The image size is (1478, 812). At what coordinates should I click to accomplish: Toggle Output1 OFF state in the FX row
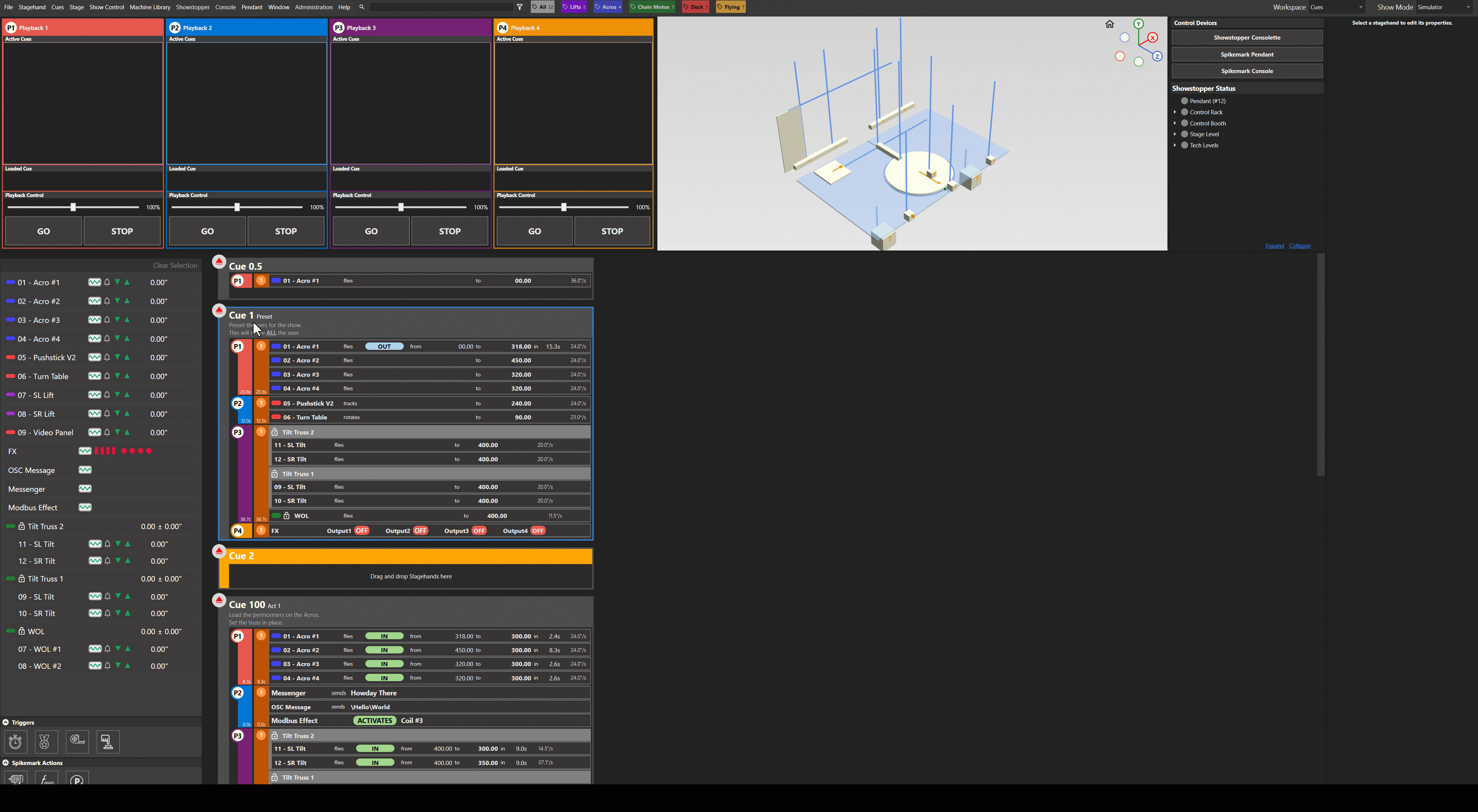tap(363, 530)
